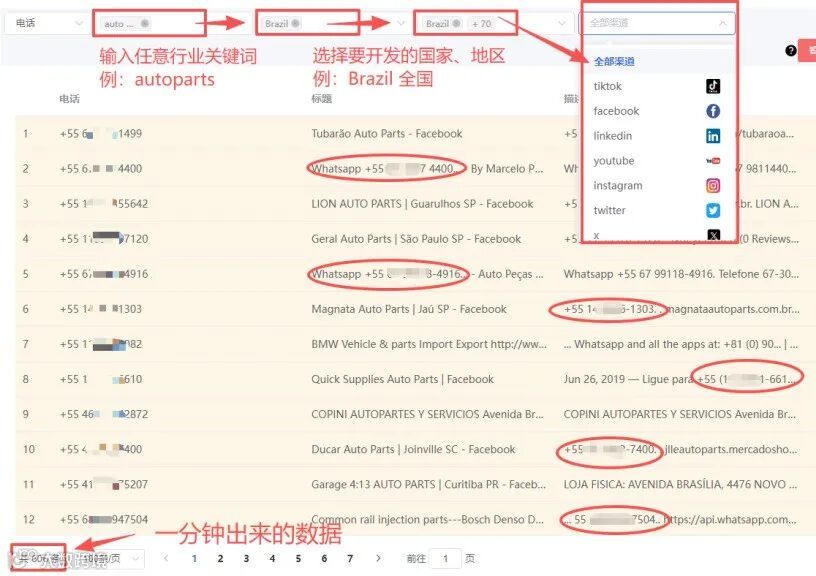Screen dimensions: 816x576
Task: Click inside the keyword input field
Action: click(x=172, y=23)
